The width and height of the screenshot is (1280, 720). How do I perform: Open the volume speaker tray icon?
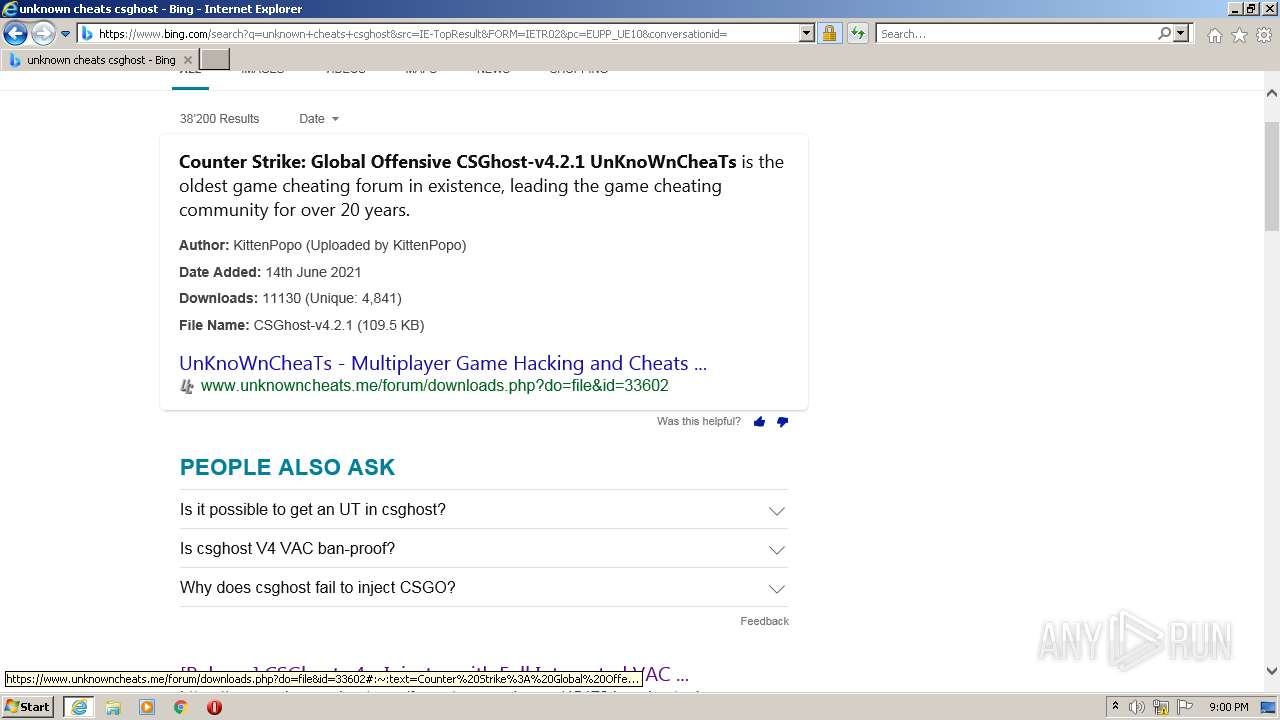pyautogui.click(x=1137, y=707)
